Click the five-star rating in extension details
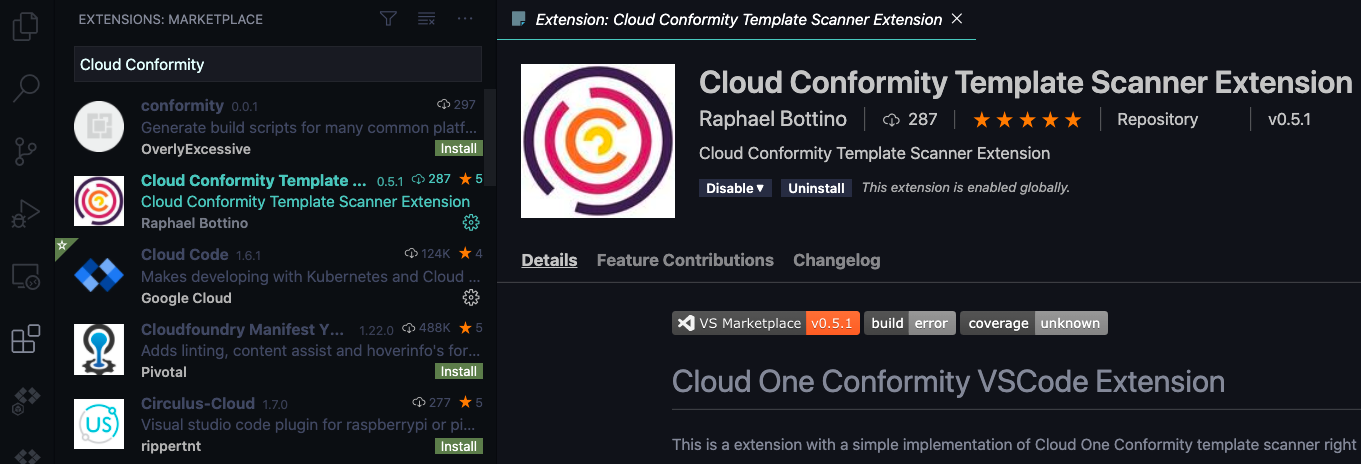Viewport: 1361px width, 464px height. click(x=1027, y=120)
